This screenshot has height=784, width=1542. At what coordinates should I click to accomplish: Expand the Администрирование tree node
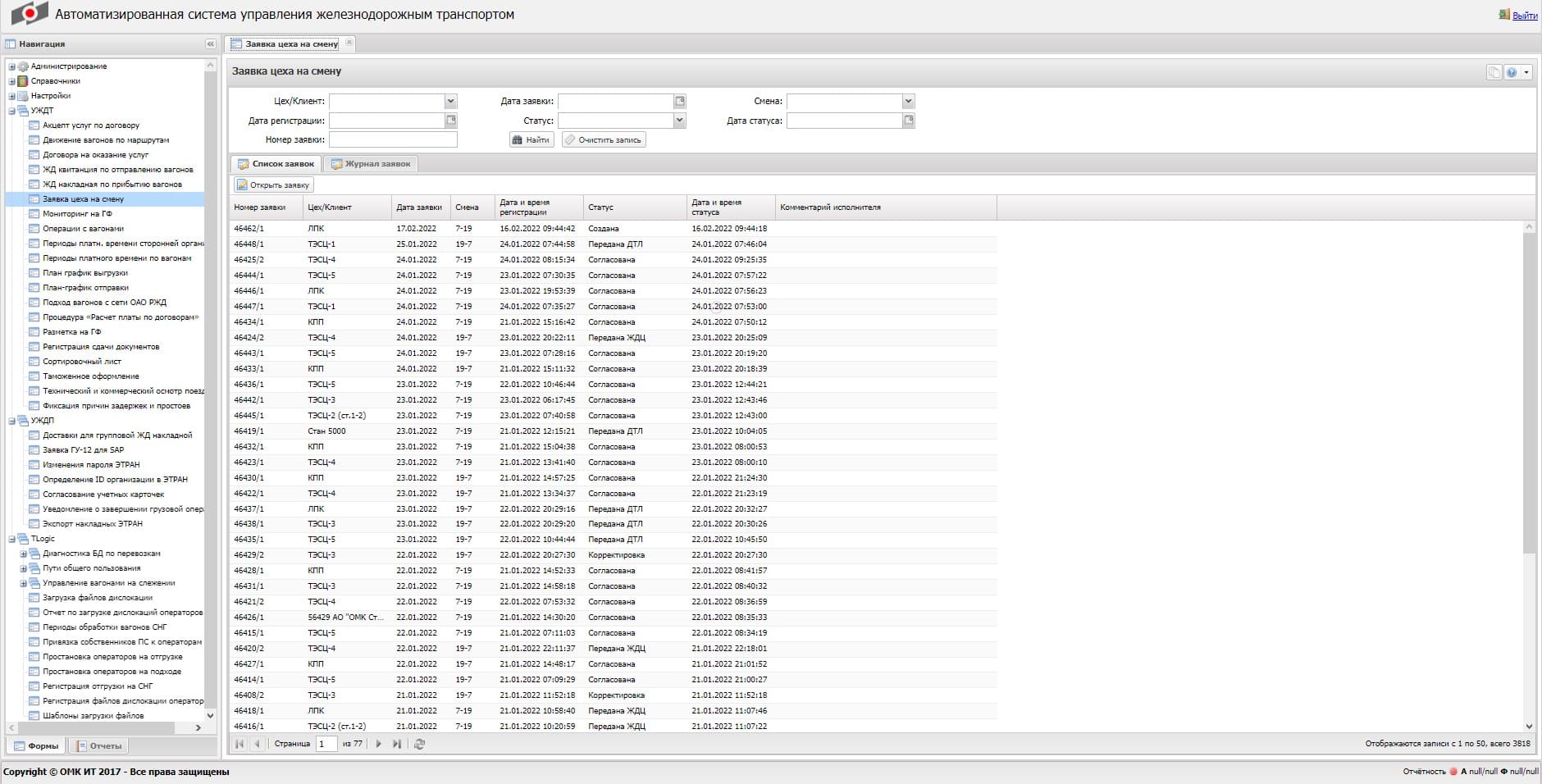tap(11, 66)
